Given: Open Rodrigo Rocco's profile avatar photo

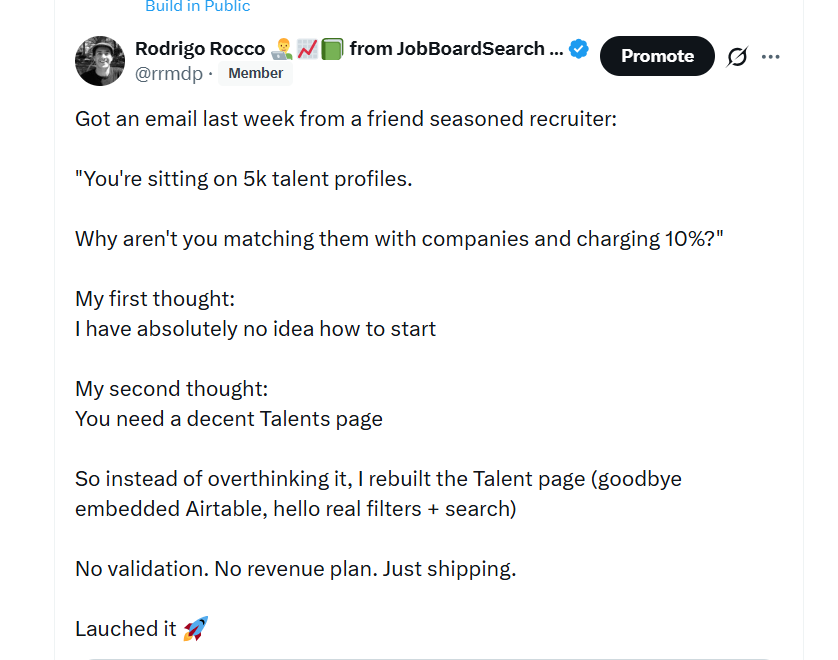Looking at the screenshot, I should coord(100,61).
